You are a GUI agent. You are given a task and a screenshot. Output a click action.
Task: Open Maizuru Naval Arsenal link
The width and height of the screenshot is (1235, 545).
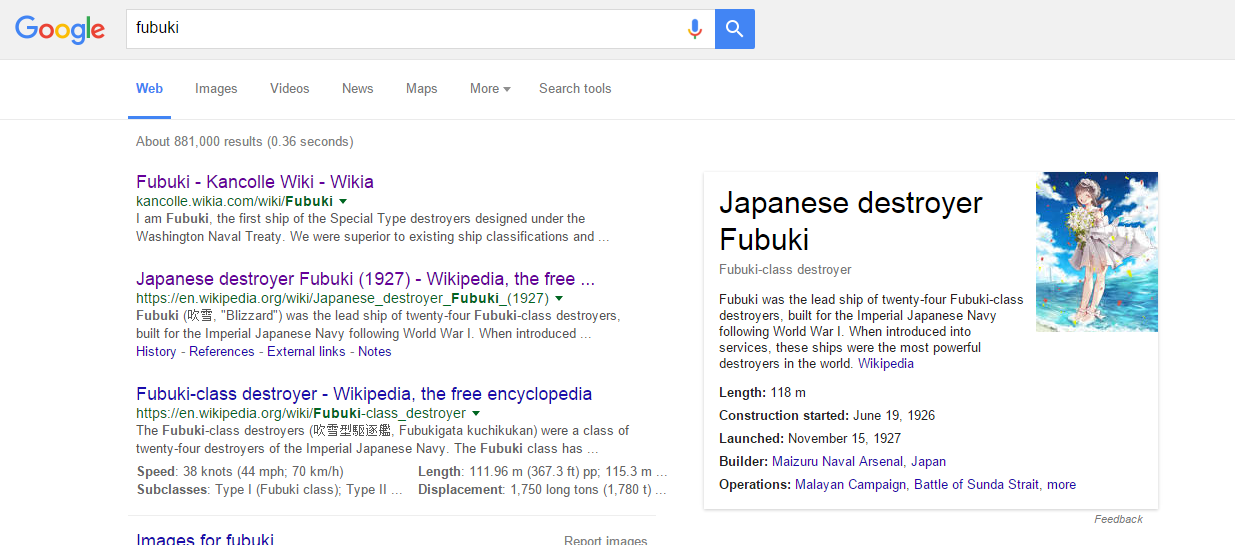coord(838,462)
